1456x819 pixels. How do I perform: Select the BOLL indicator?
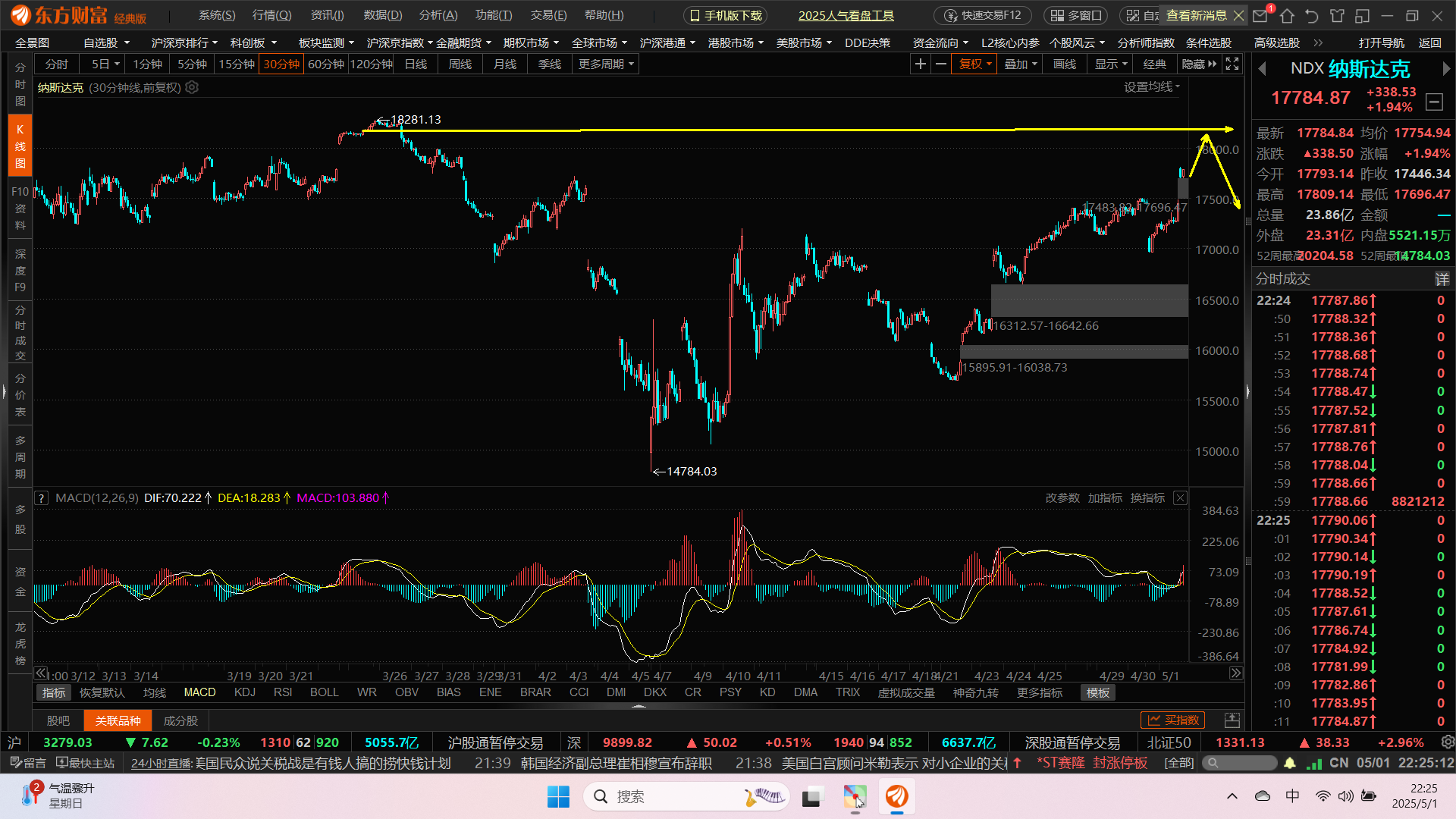click(325, 692)
